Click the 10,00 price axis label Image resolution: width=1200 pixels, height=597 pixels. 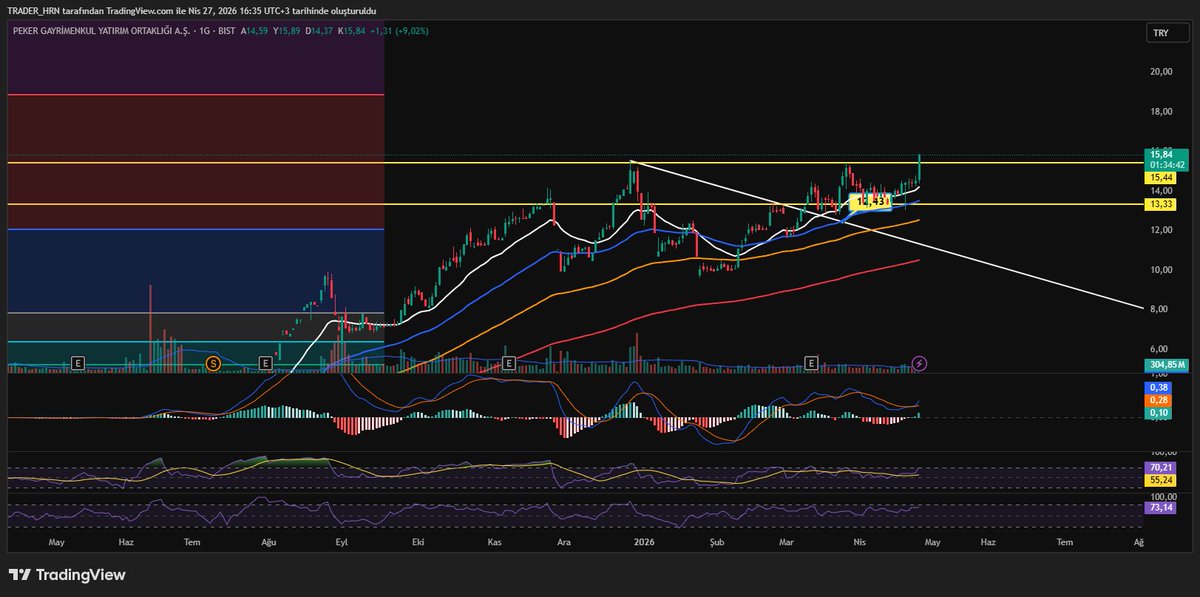pyautogui.click(x=1161, y=270)
